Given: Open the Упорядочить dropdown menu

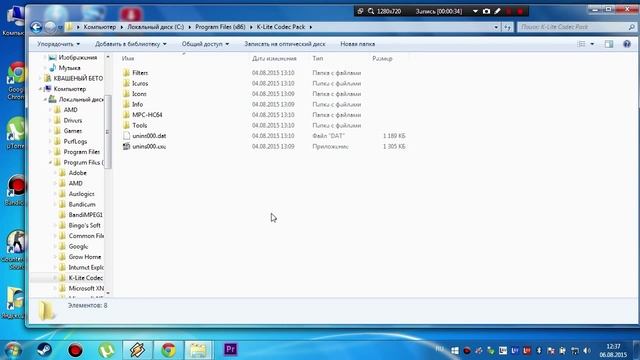Looking at the screenshot, I should click(58, 44).
